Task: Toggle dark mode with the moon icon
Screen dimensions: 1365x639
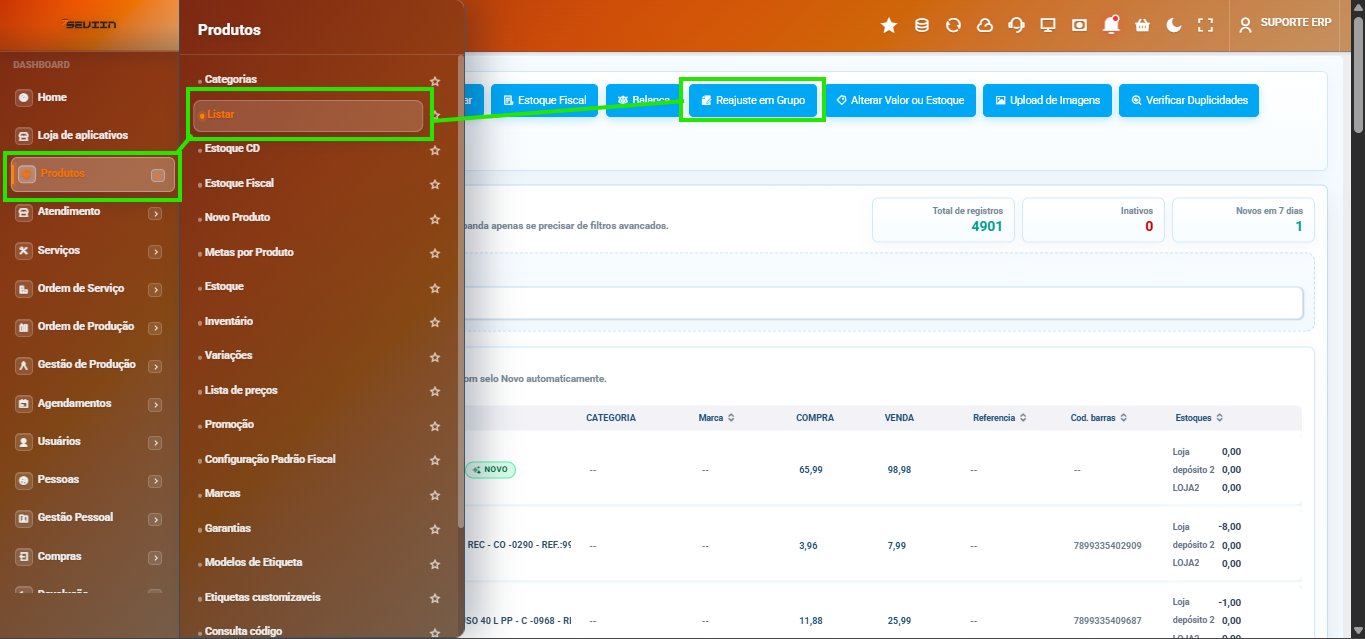Action: click(1174, 26)
